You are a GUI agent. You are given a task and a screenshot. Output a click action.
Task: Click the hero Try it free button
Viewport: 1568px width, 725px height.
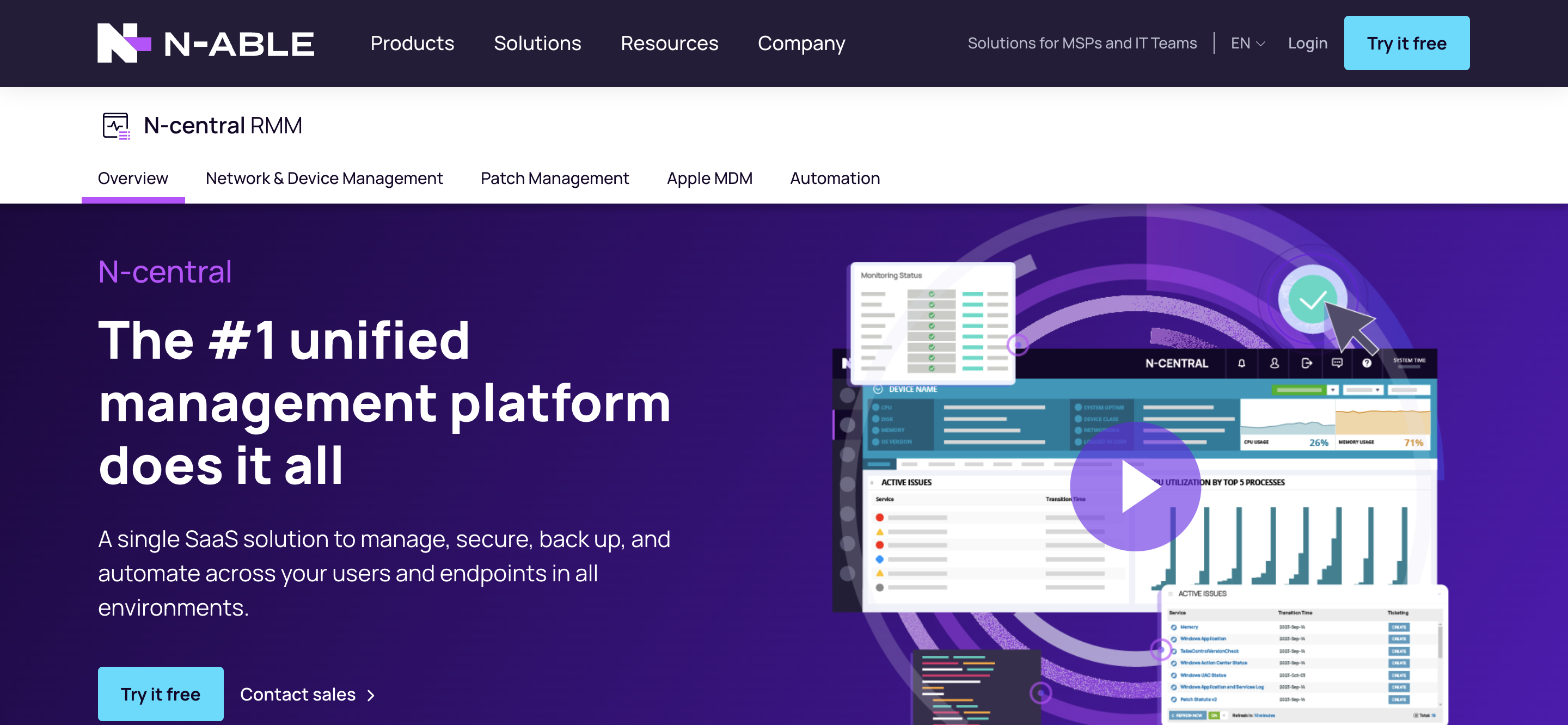tap(161, 694)
